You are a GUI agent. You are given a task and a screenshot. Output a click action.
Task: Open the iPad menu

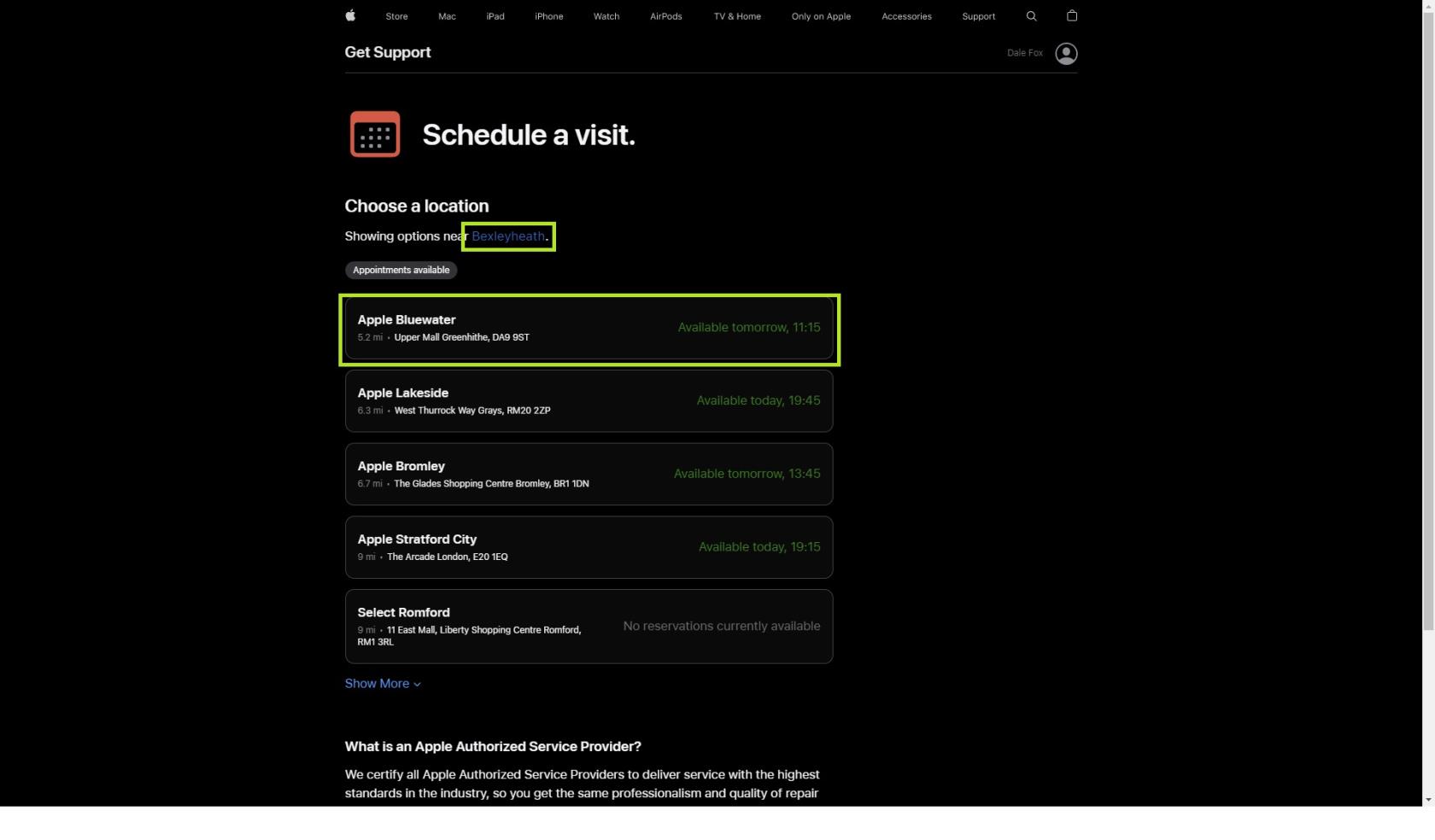(x=495, y=16)
